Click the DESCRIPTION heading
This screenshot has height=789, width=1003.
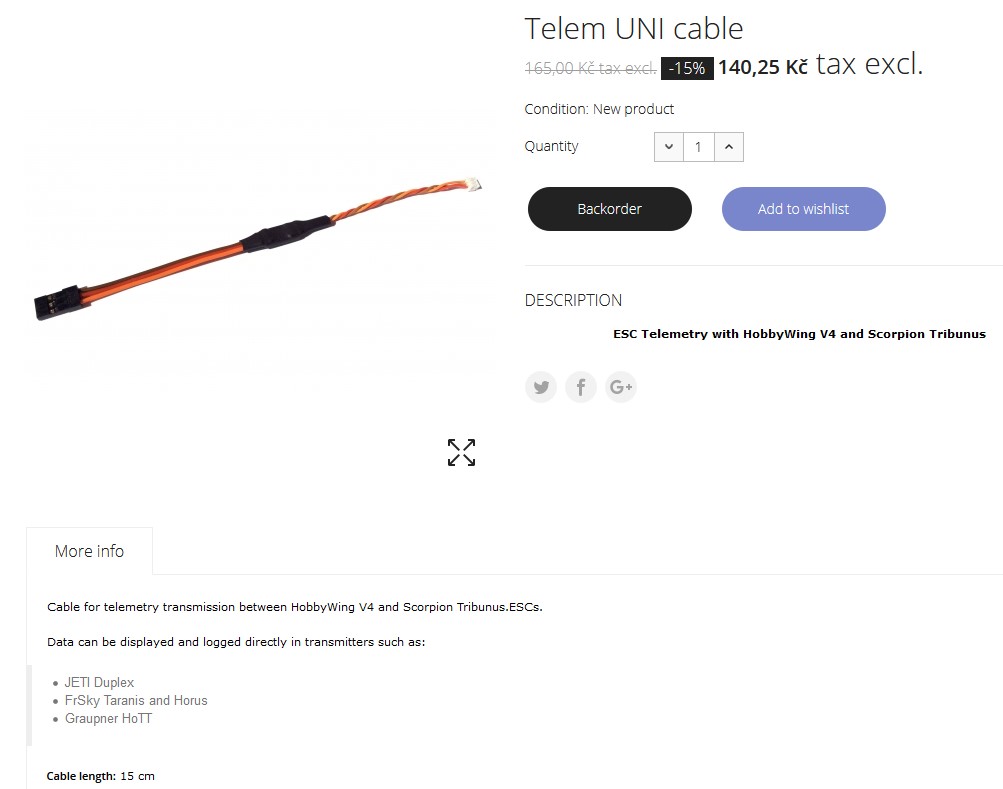pos(573,300)
